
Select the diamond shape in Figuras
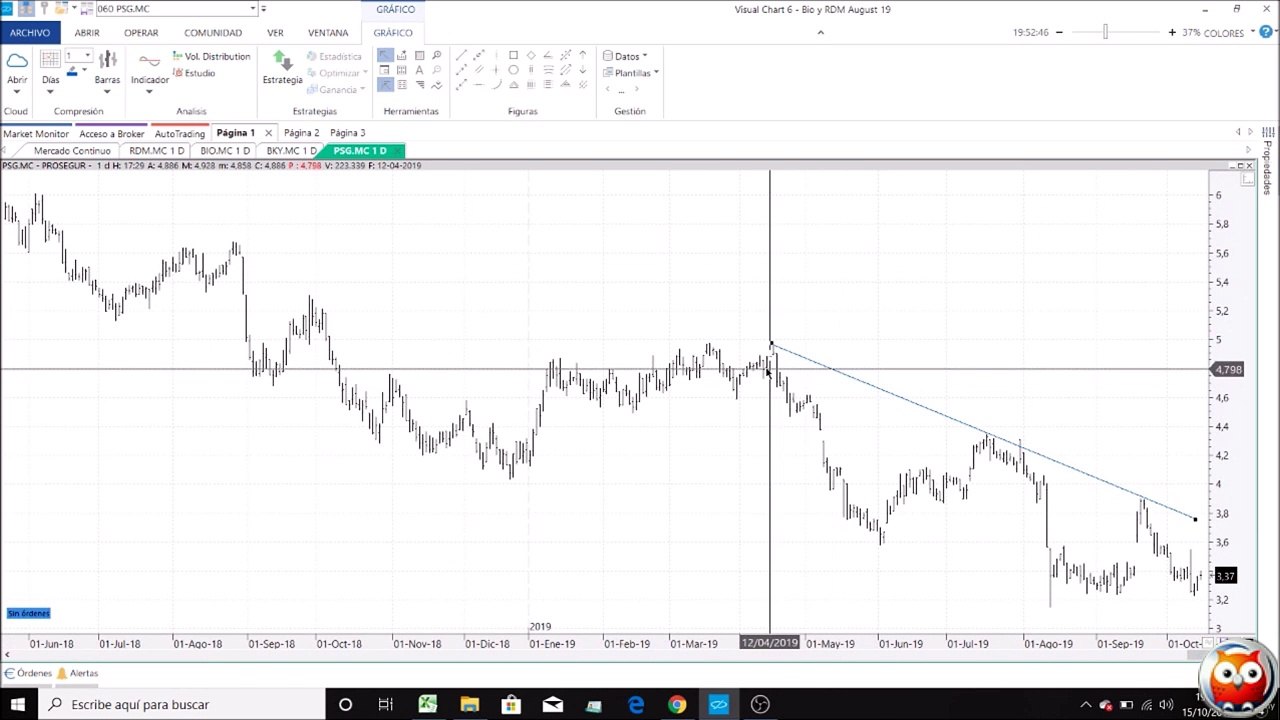[x=530, y=56]
